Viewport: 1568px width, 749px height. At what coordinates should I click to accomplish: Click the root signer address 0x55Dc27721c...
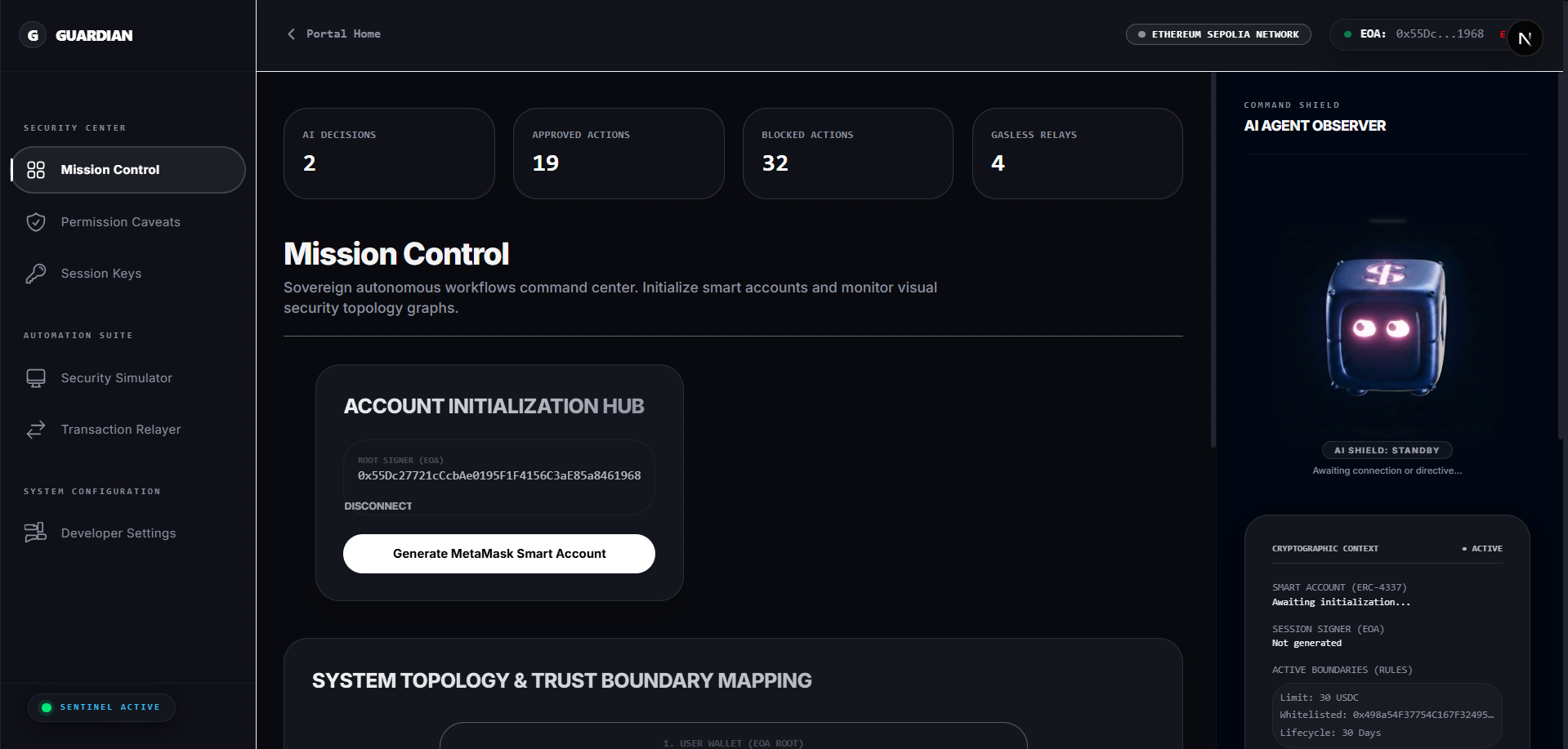point(499,475)
